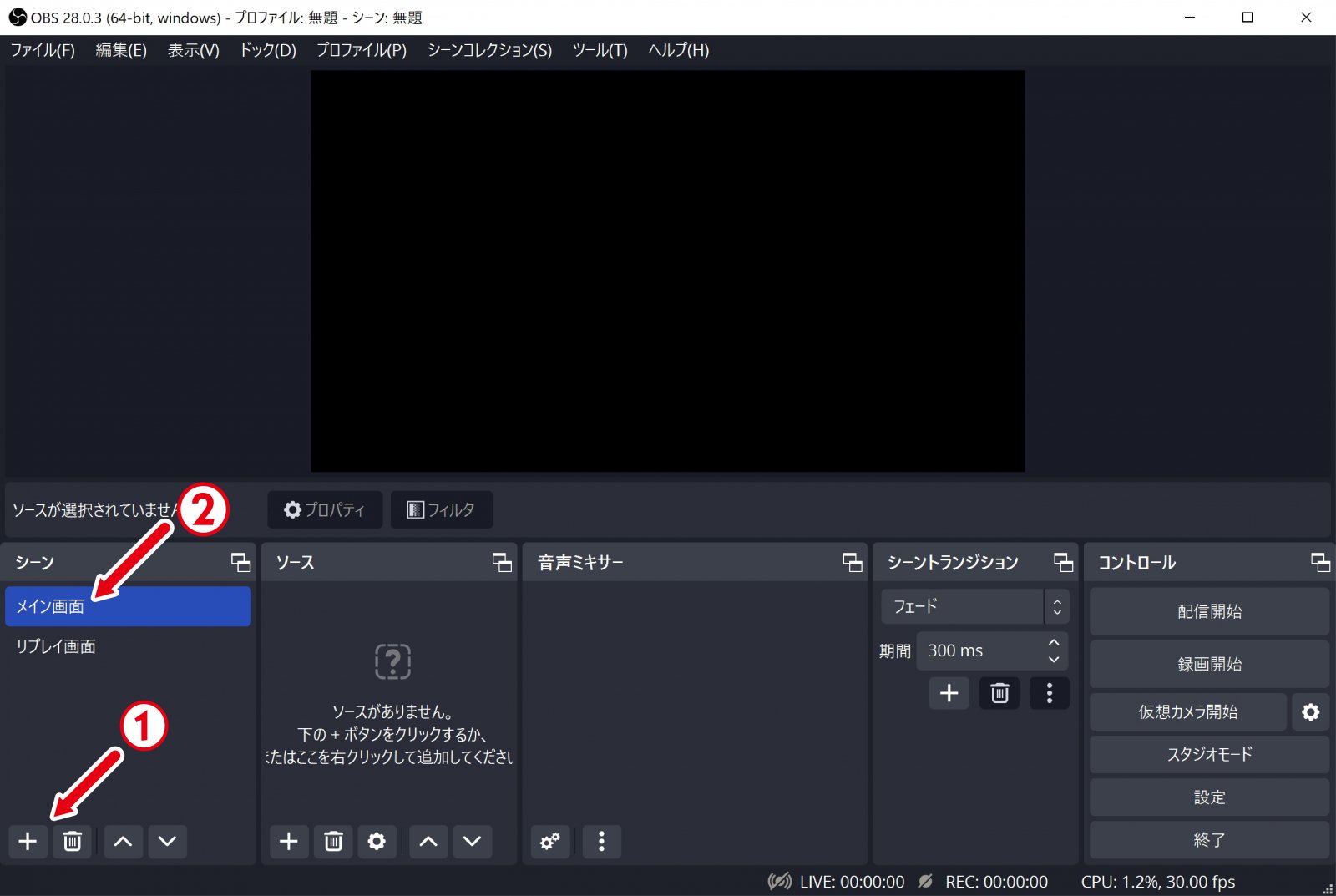1336x896 pixels.
Task: Open the フェード transition dropdown
Action: (974, 606)
